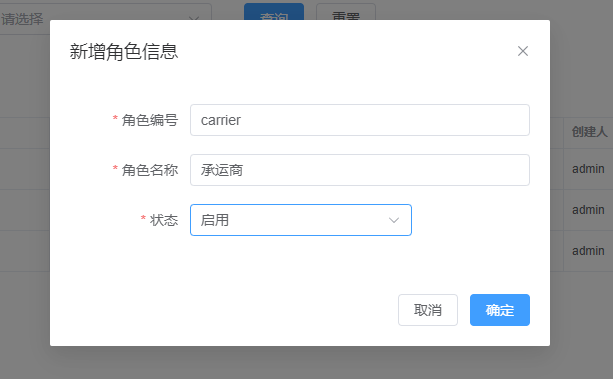Screen dimensions: 613x379
Task: Click the 角色编号 input field containing carrier
Action: [x=360, y=120]
